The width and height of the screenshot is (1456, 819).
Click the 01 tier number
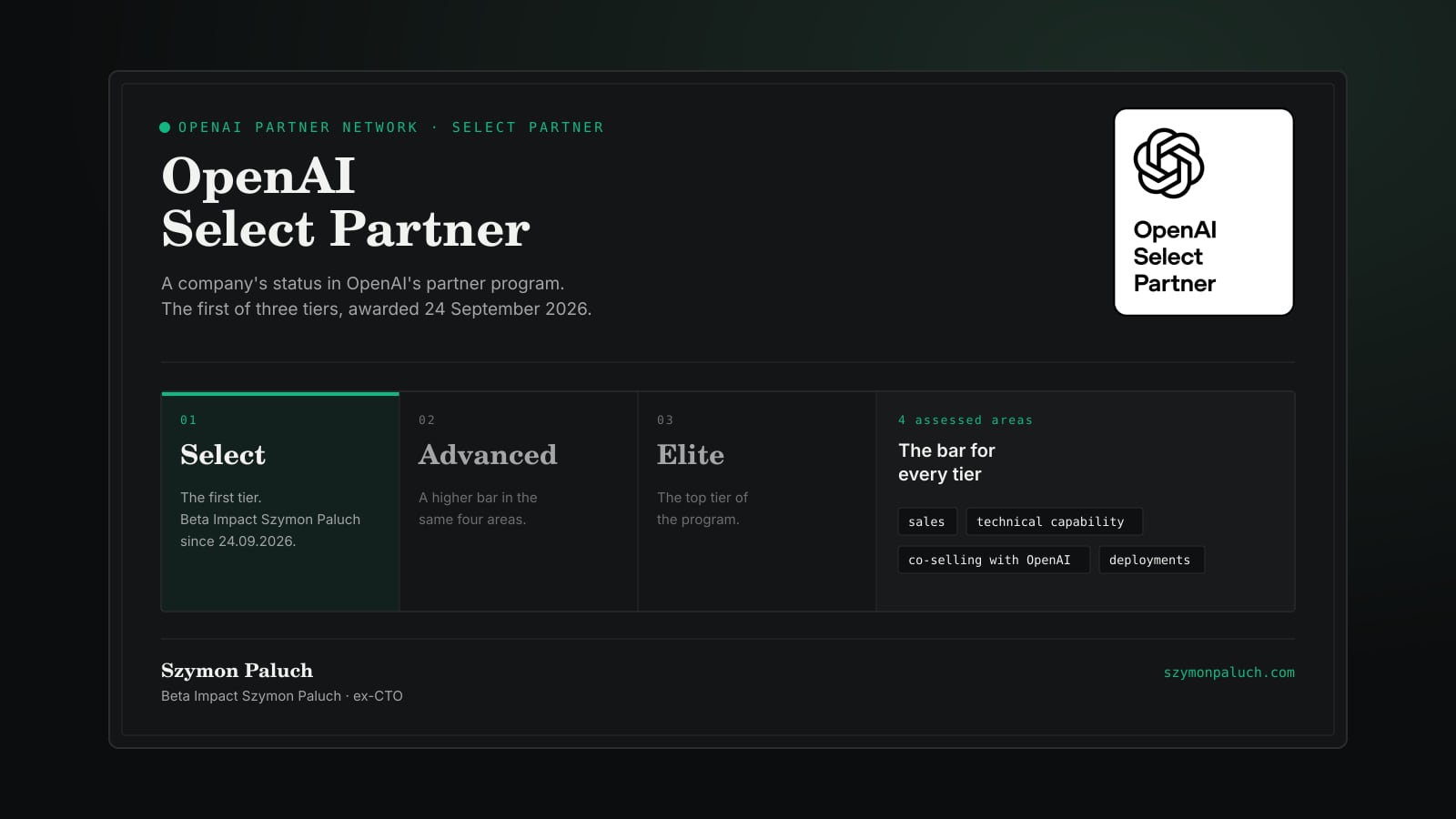pos(188,420)
